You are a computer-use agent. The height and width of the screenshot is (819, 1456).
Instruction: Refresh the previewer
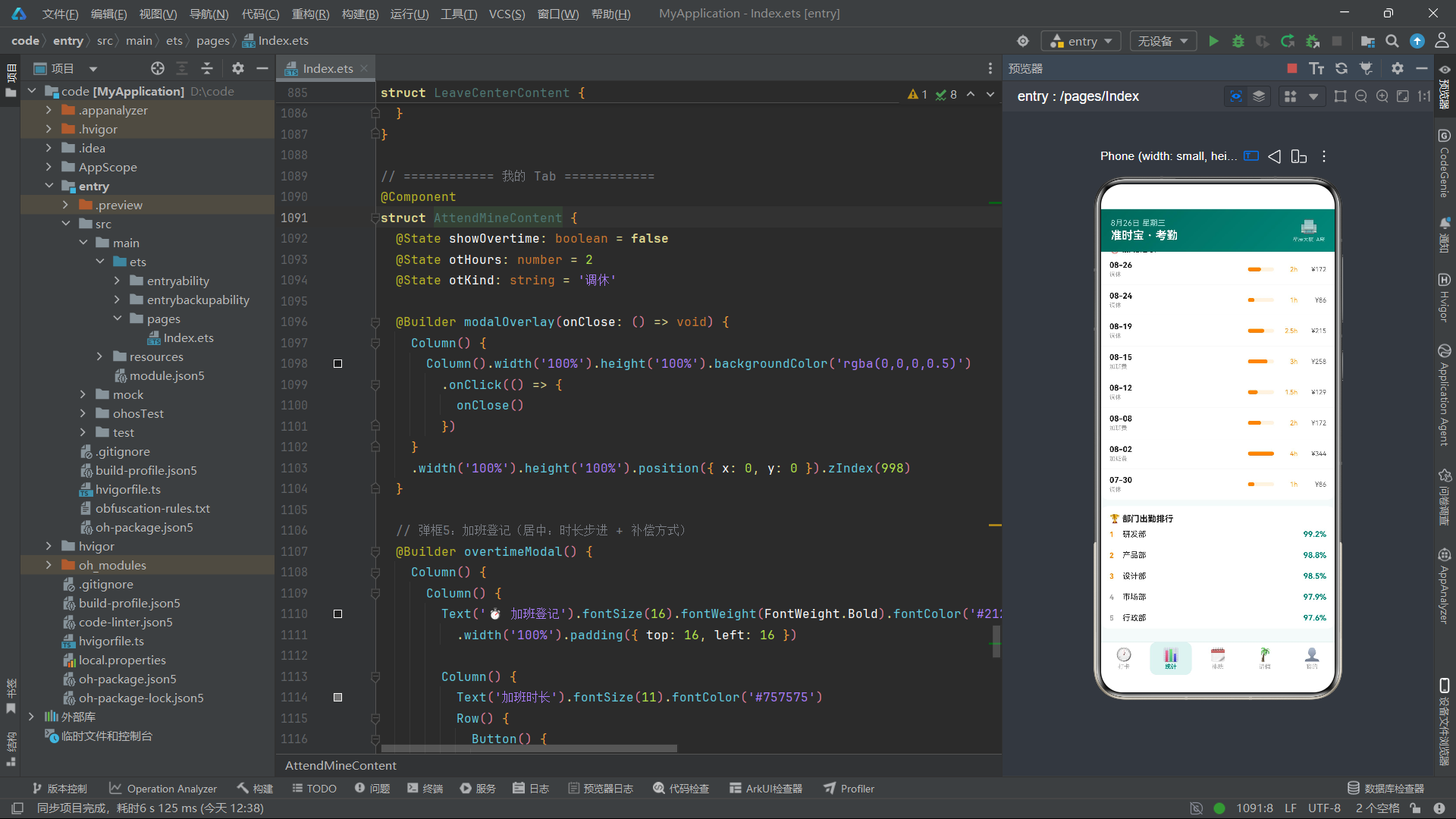1341,68
